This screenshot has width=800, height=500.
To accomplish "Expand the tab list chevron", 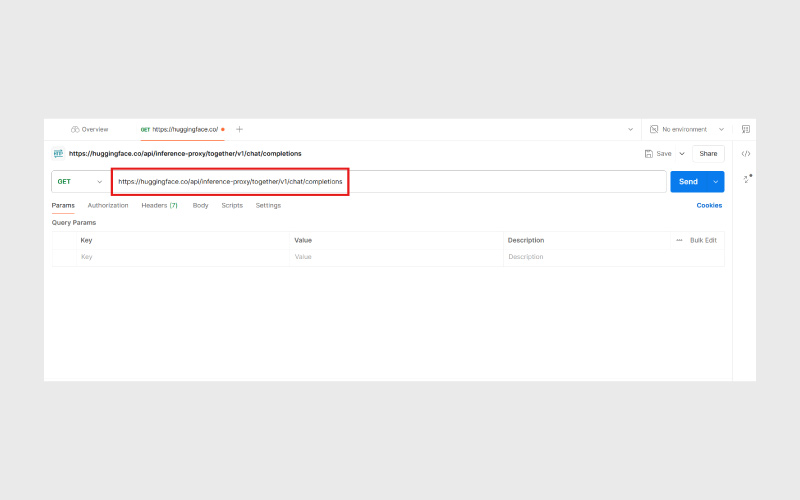I will pyautogui.click(x=630, y=129).
